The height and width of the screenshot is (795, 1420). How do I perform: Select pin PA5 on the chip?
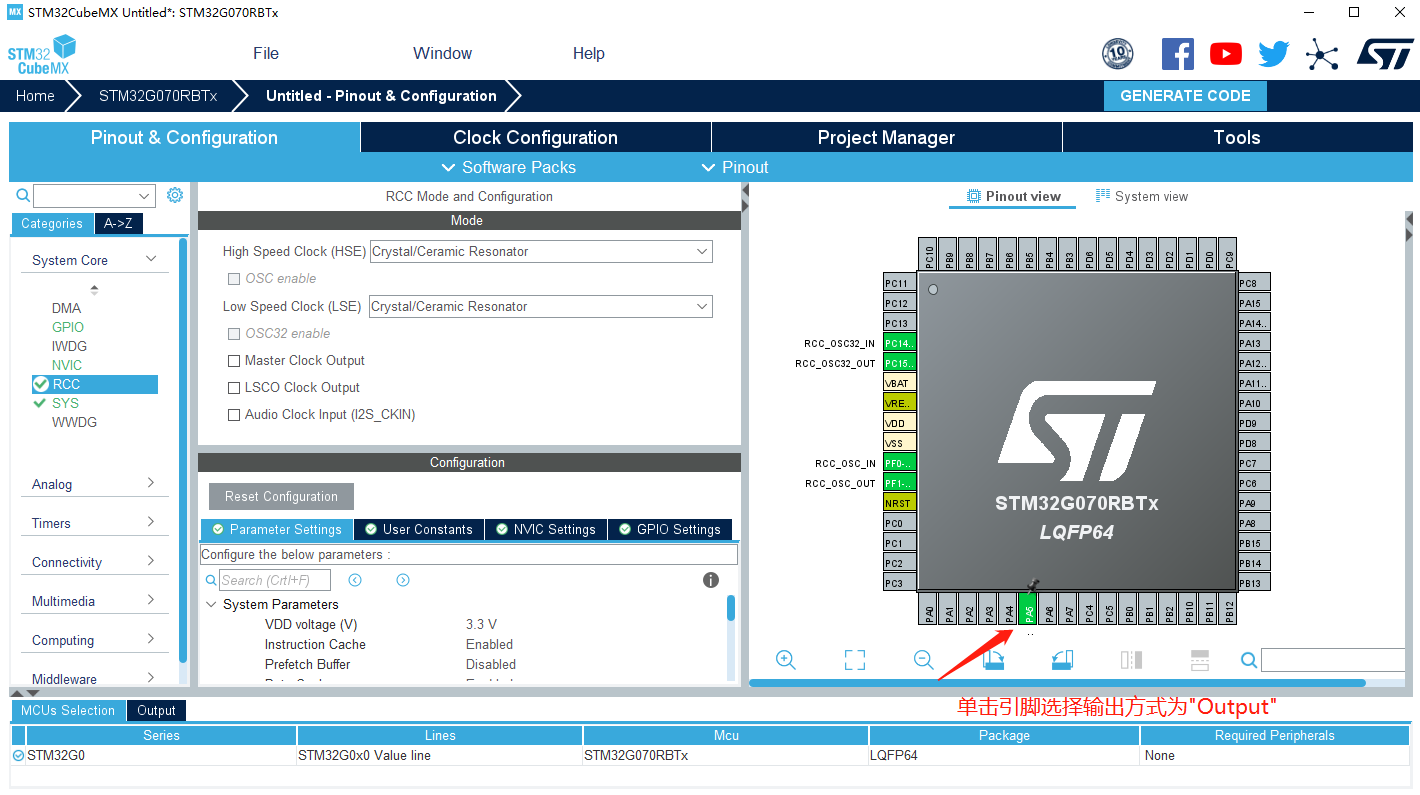pos(1028,610)
